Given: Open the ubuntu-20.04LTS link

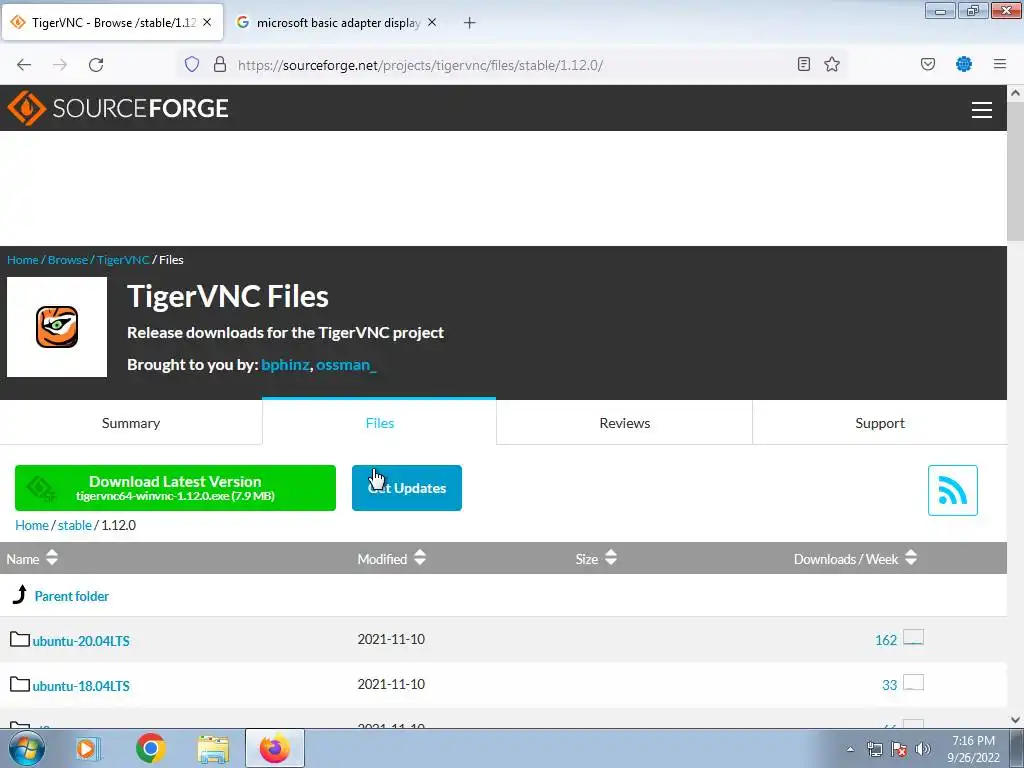Looking at the screenshot, I should [81, 641].
